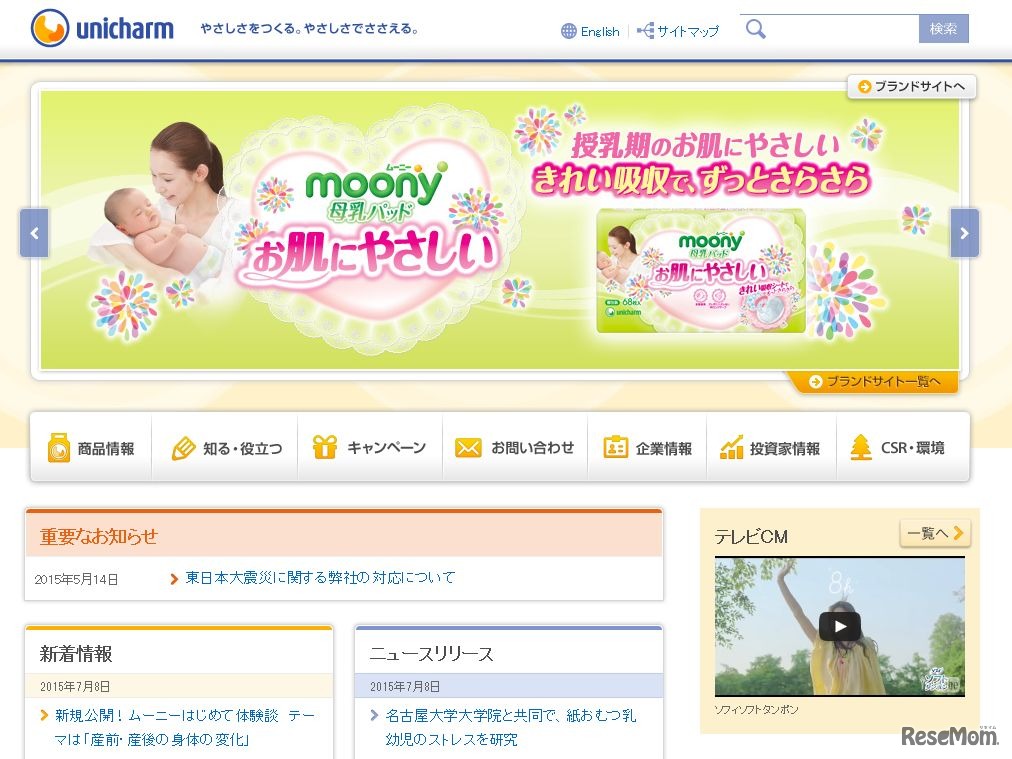This screenshot has height=759, width=1012.
Task: Click the magnifying glass search icon
Action: (756, 29)
